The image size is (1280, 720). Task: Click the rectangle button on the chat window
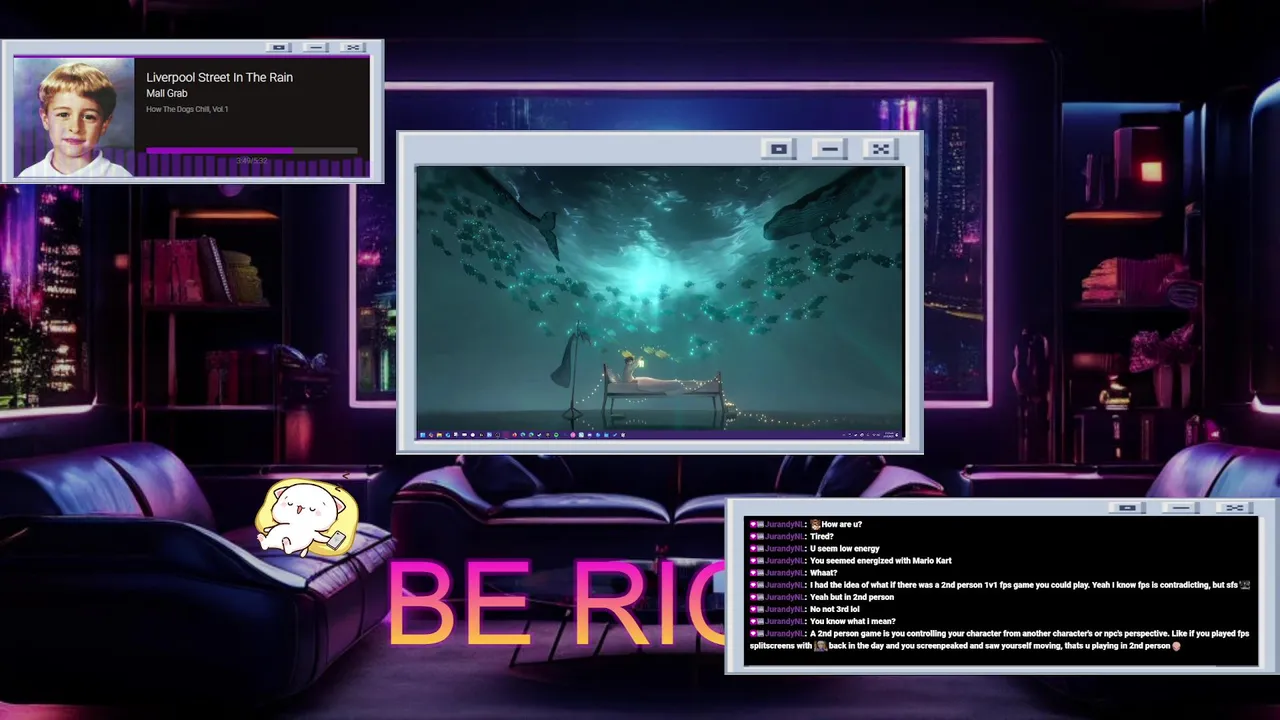click(1127, 508)
